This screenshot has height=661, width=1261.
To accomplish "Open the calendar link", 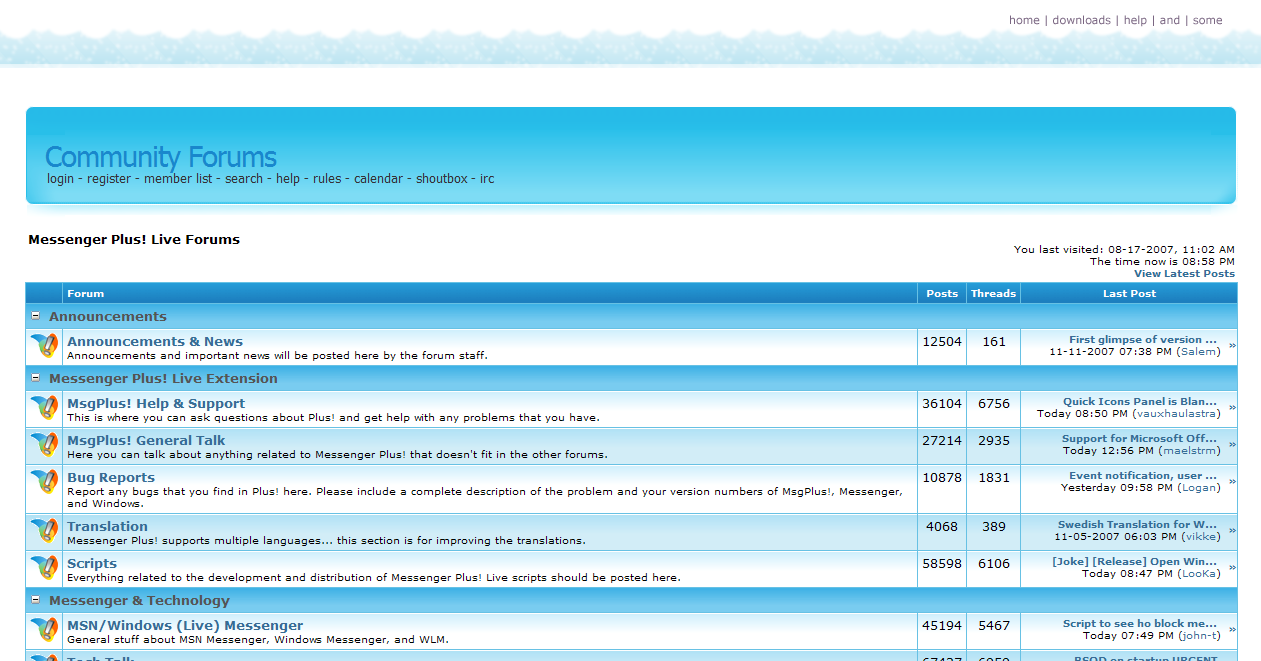I will coord(378,179).
